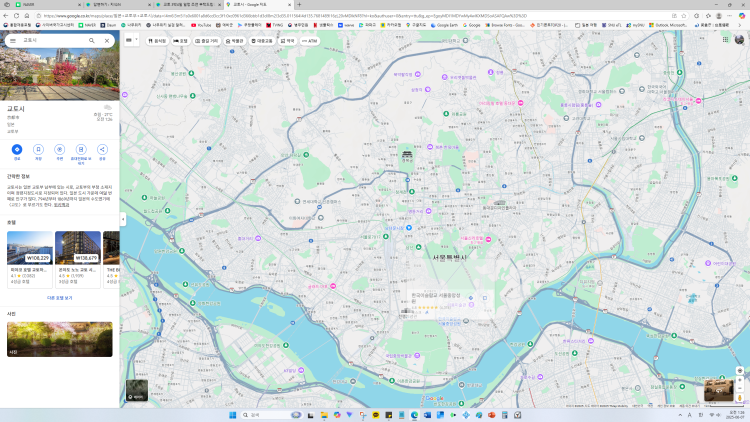The image size is (750, 422).
Task: Open the Google Earth bookmark
Action: tap(444, 25)
